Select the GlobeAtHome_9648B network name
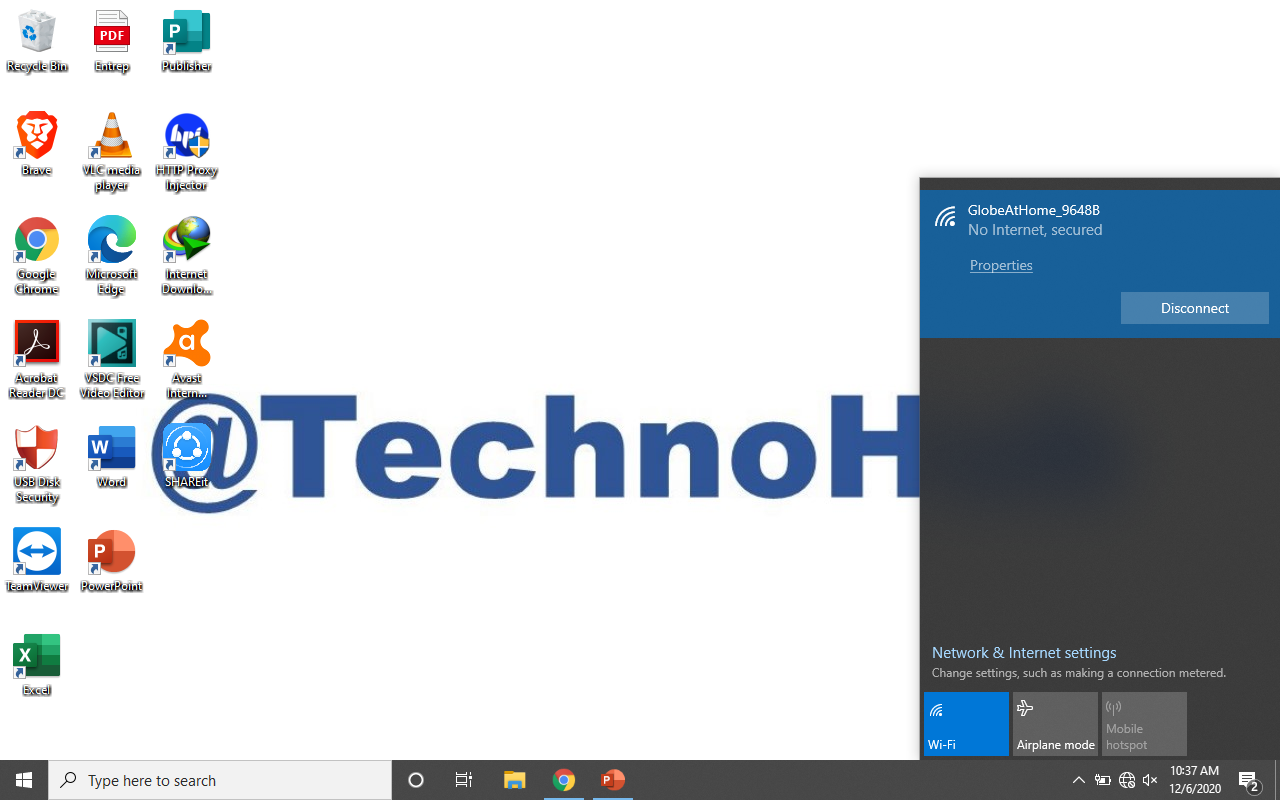Viewport: 1280px width, 800px height. [1034, 210]
